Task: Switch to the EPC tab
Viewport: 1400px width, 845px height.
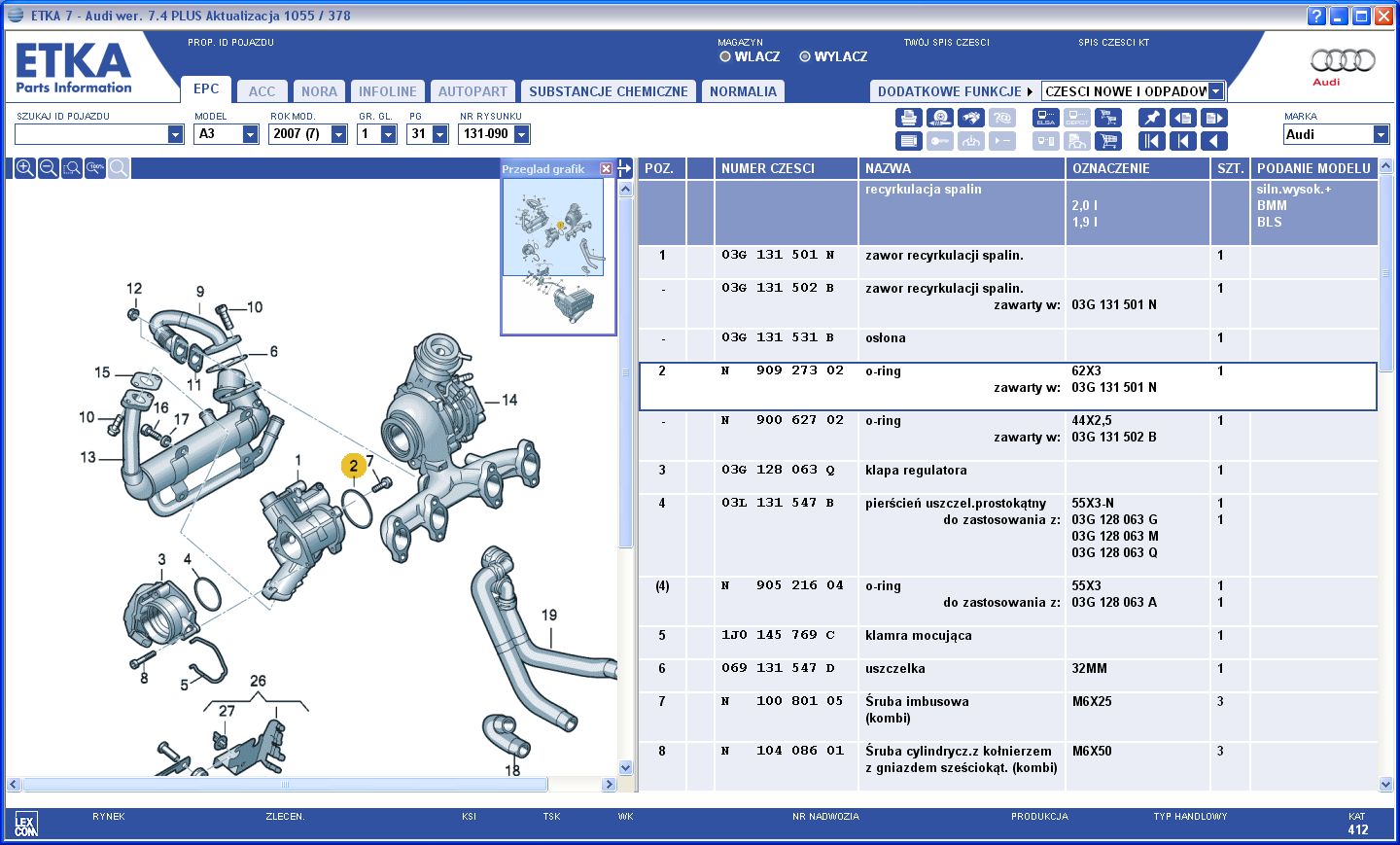Action: point(206,88)
